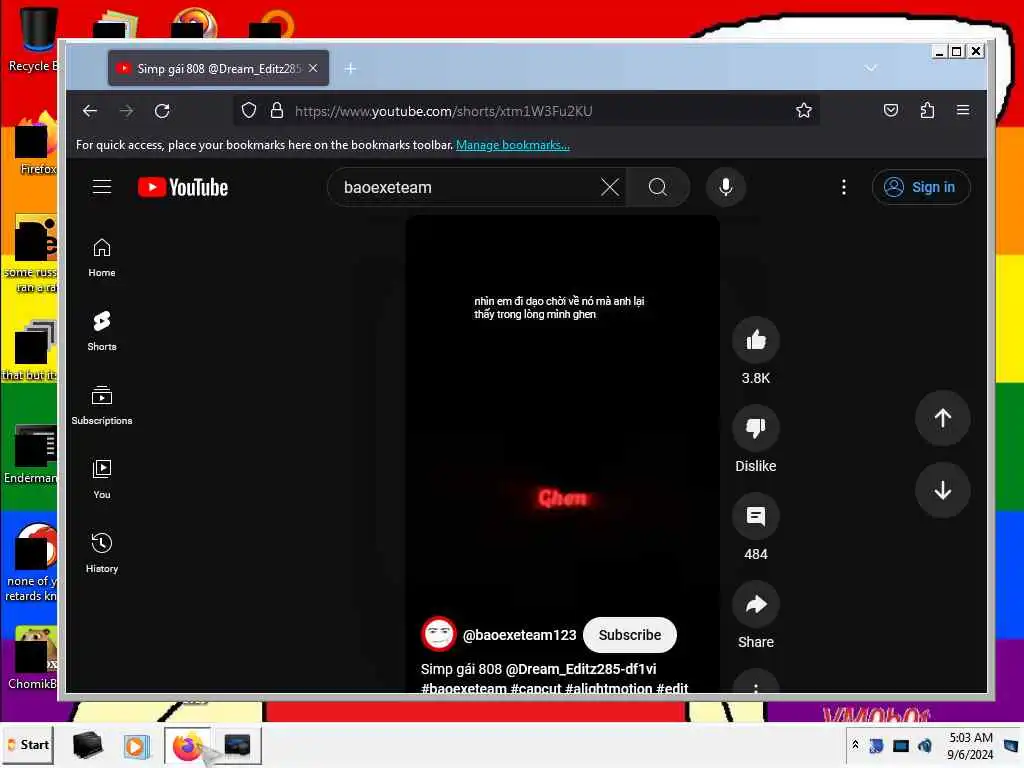Open the media player taskbar icon
Image resolution: width=1024 pixels, height=768 pixels.
coord(136,745)
